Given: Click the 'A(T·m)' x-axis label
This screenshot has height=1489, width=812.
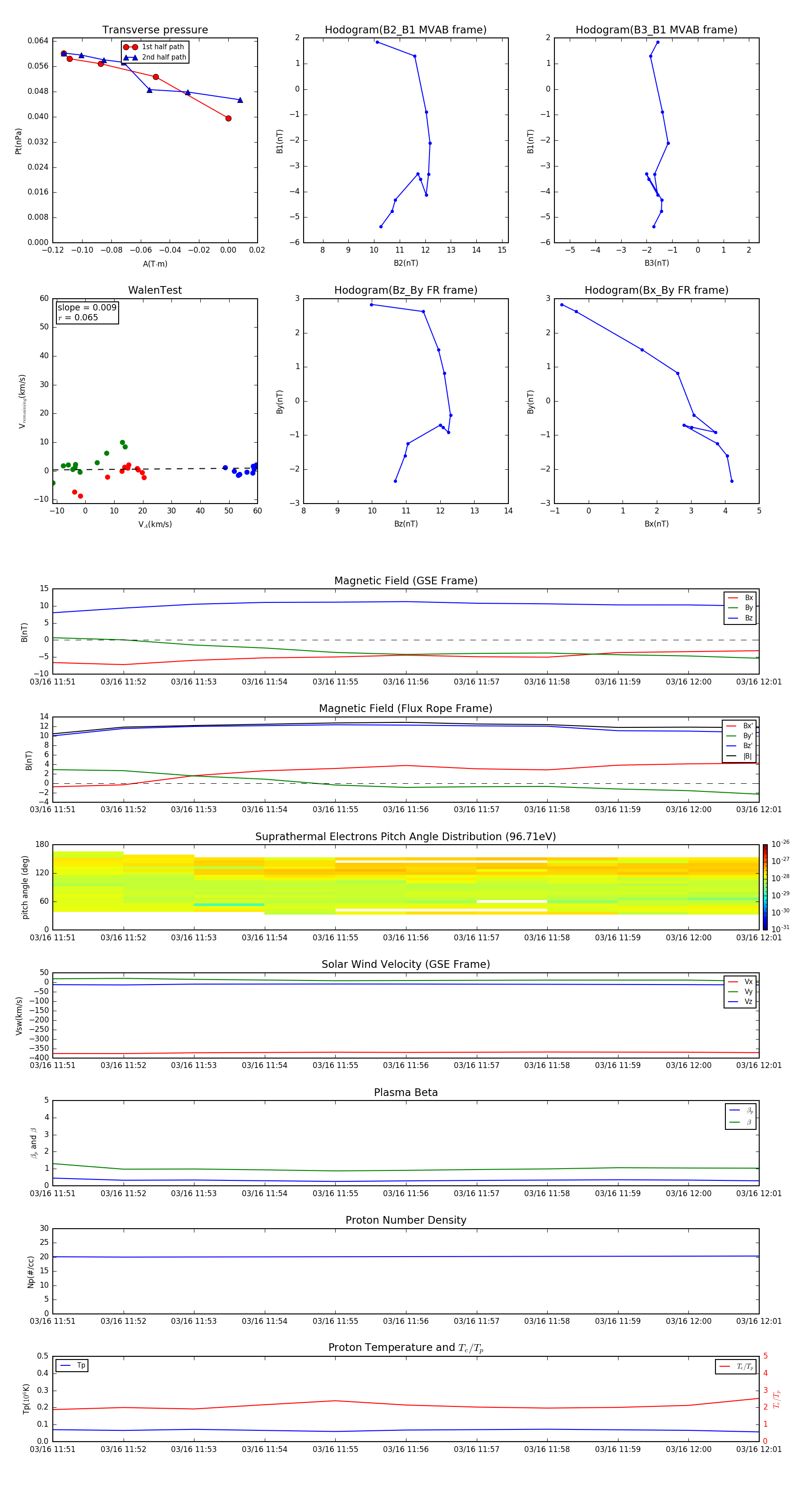Looking at the screenshot, I should pos(155,264).
